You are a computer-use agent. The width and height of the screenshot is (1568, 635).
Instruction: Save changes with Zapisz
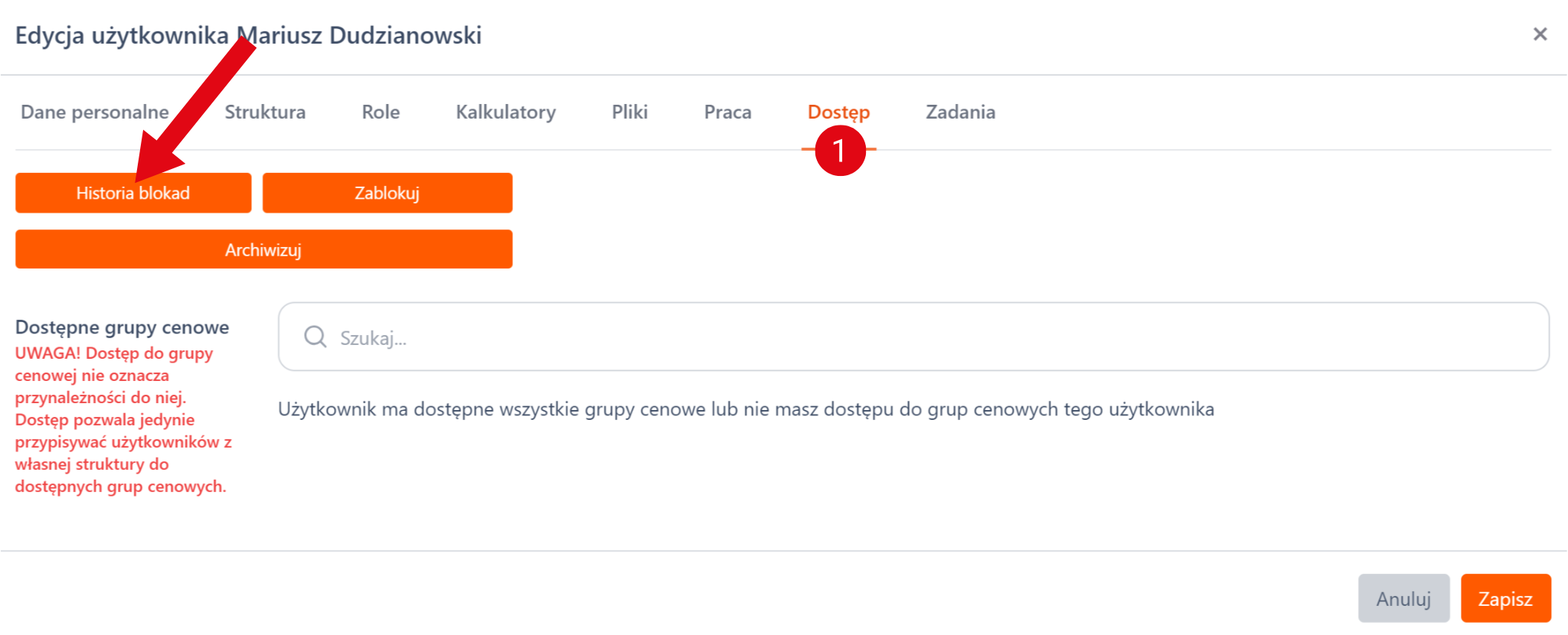(1505, 598)
